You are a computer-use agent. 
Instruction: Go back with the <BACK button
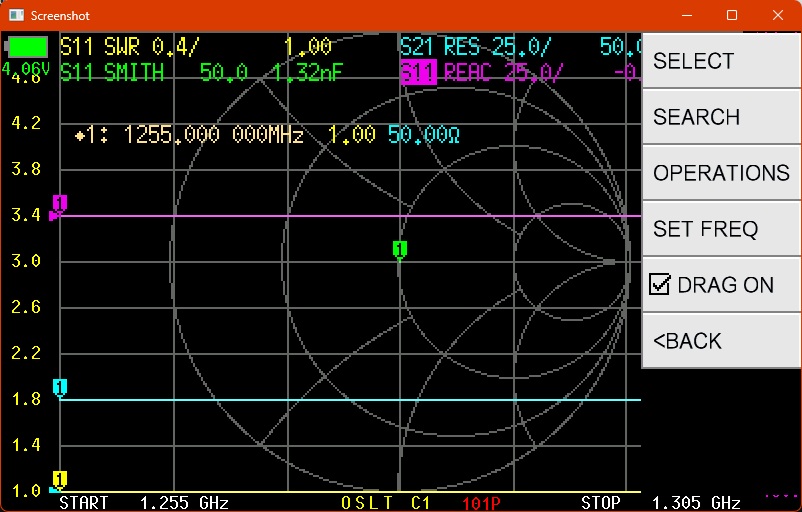coord(720,341)
